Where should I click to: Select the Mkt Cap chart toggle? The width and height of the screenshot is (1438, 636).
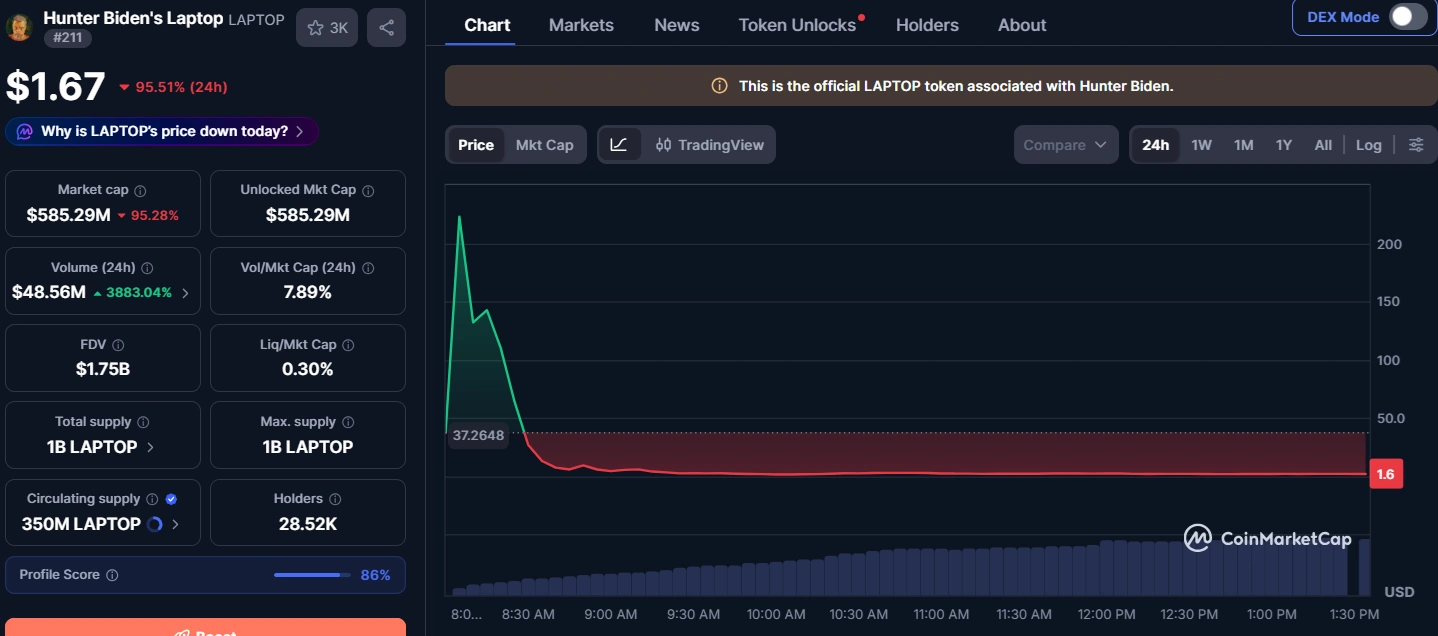(545, 145)
